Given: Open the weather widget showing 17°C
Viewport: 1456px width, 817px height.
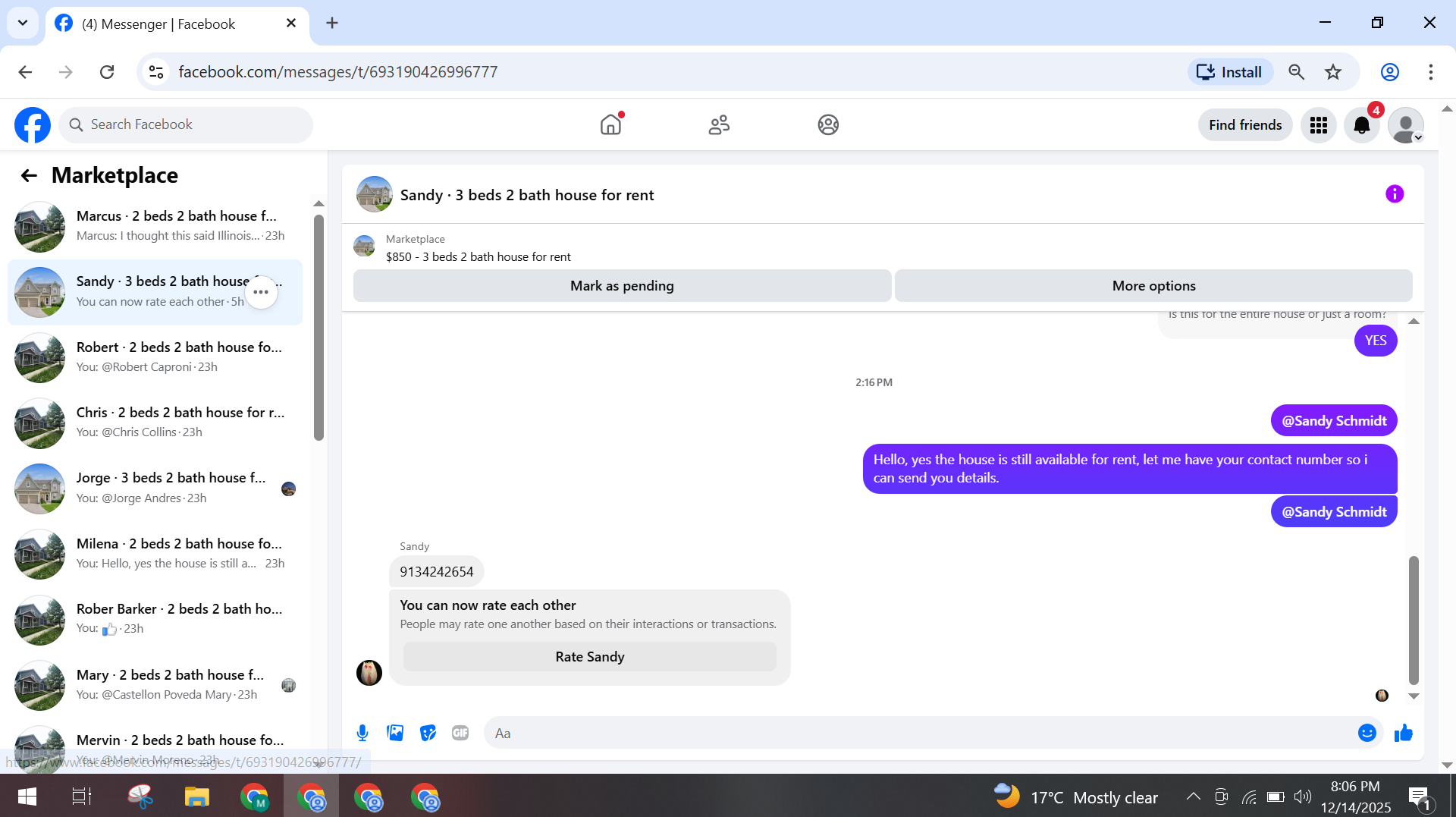Looking at the screenshot, I should (1076, 797).
